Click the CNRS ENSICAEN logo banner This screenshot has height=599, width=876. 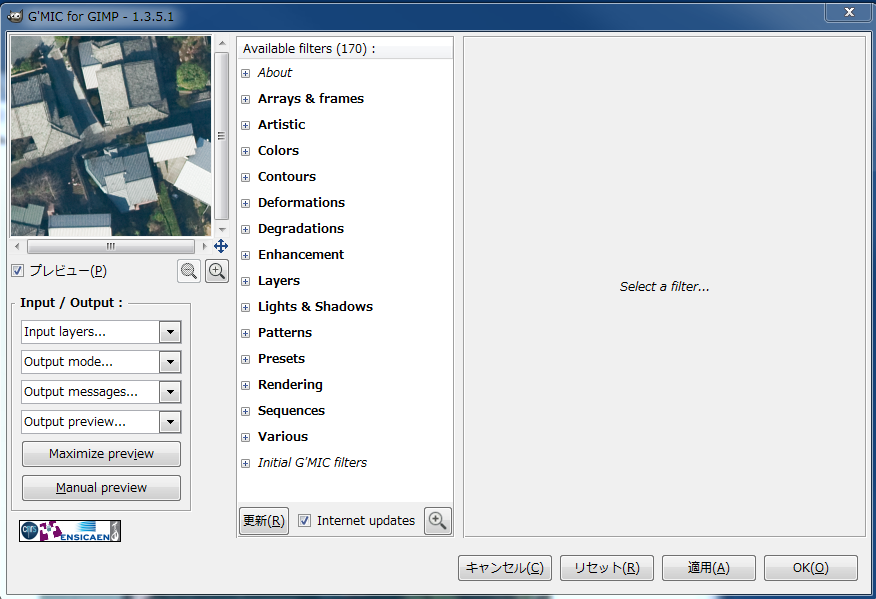[x=70, y=531]
